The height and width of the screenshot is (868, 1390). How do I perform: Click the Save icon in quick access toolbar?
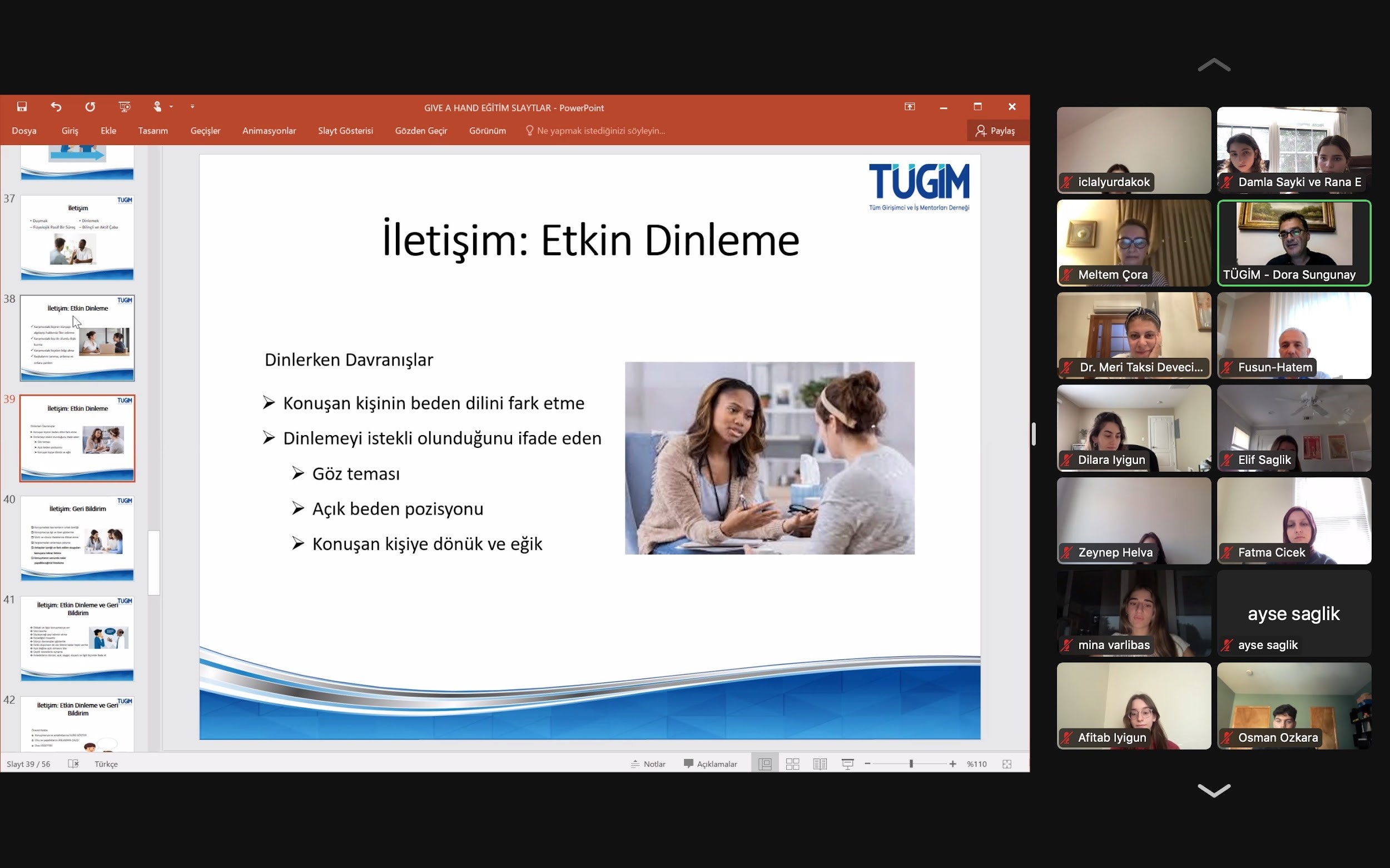point(22,107)
